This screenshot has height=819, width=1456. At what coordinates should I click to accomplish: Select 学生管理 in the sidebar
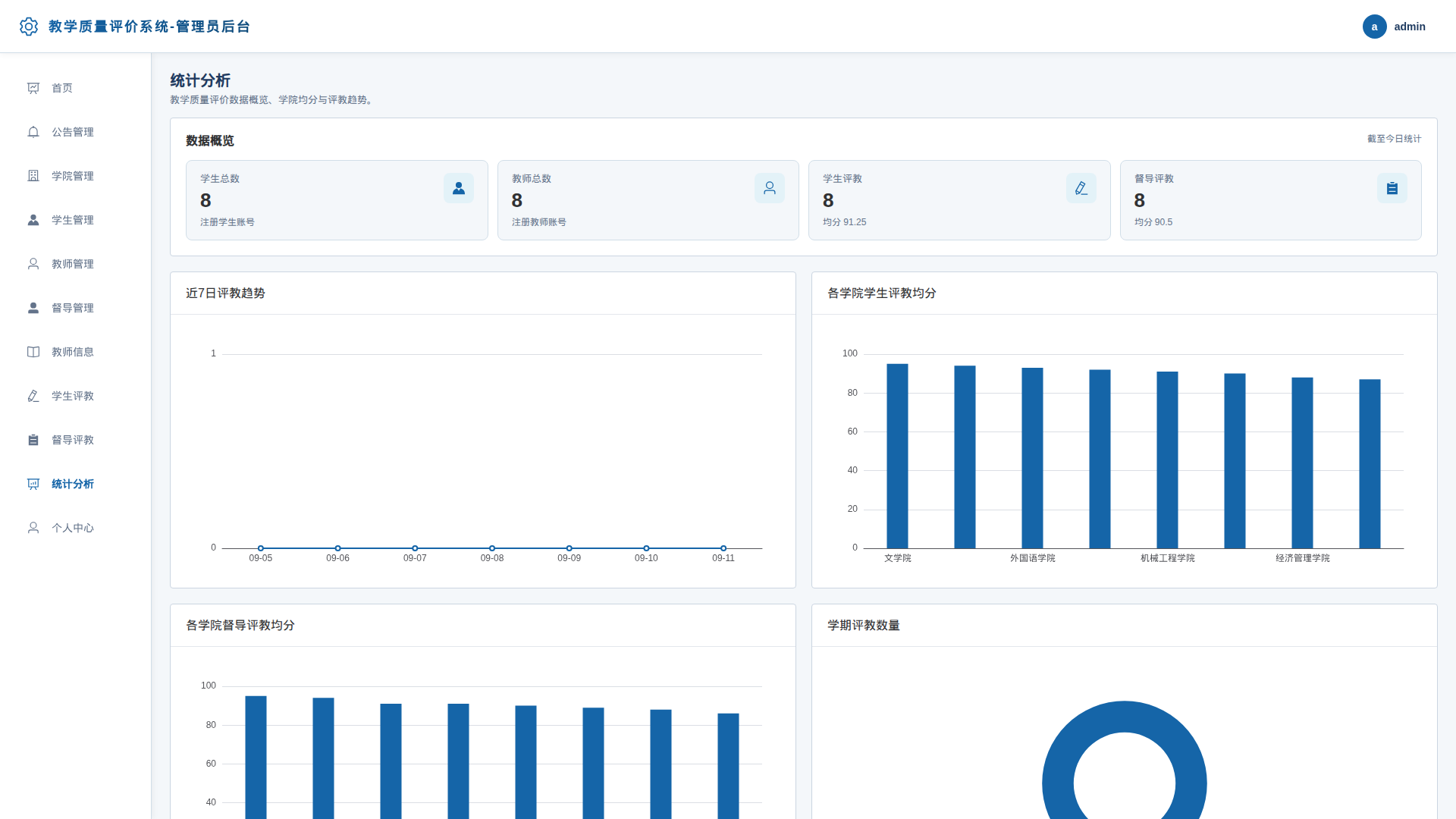[x=76, y=220]
